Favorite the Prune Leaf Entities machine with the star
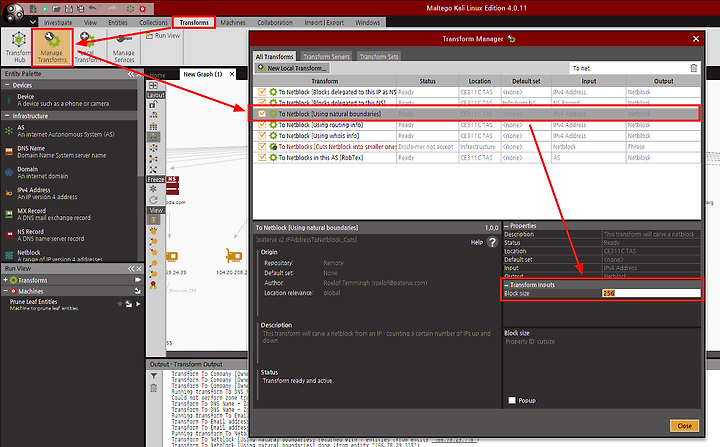This screenshot has height=447, width=720. [120, 304]
